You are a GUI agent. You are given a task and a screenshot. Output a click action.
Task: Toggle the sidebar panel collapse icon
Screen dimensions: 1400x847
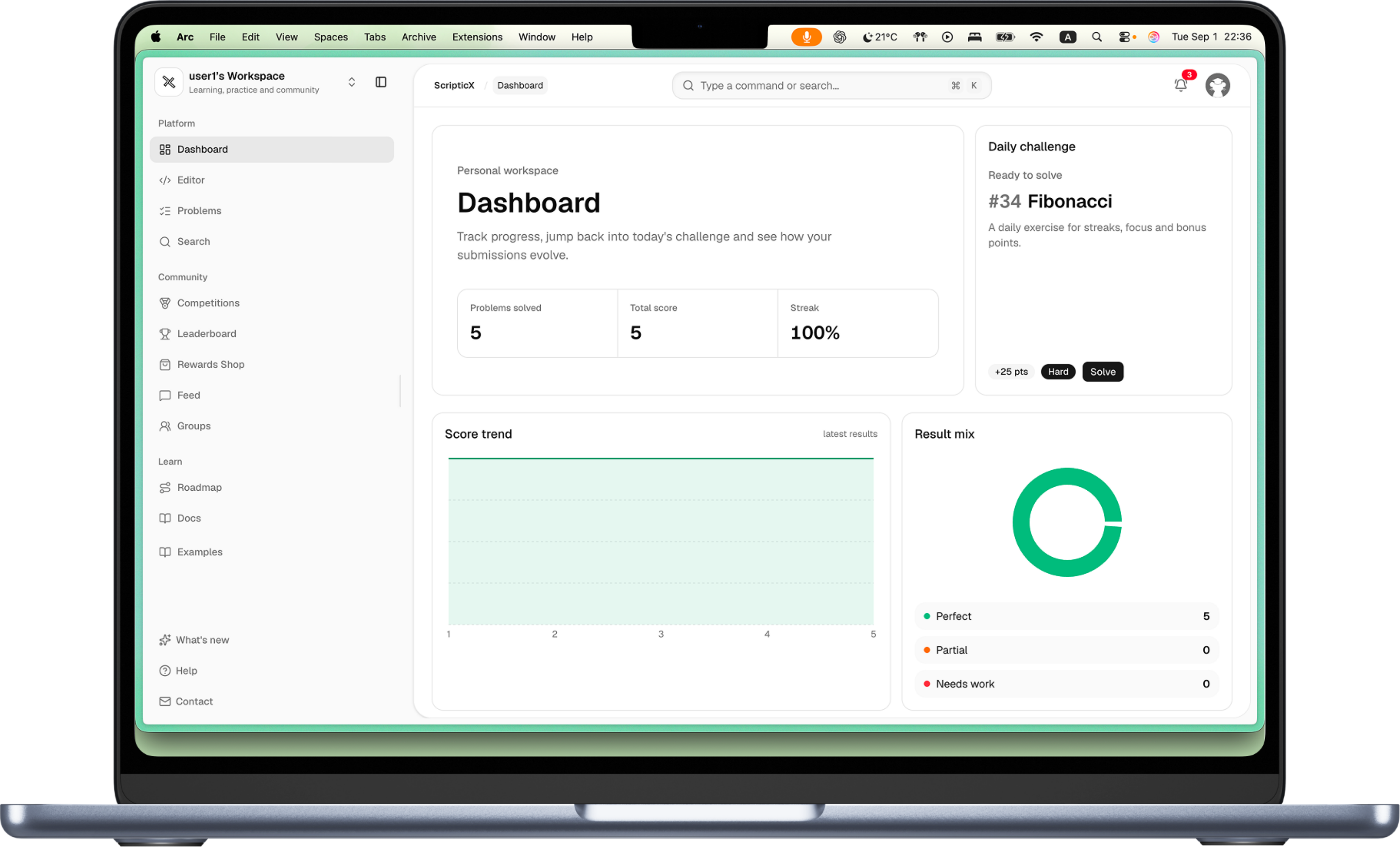(381, 82)
